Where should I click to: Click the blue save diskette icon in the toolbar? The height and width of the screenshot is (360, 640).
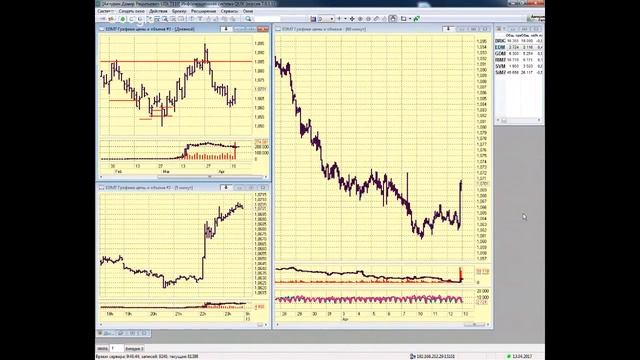click(x=313, y=19)
